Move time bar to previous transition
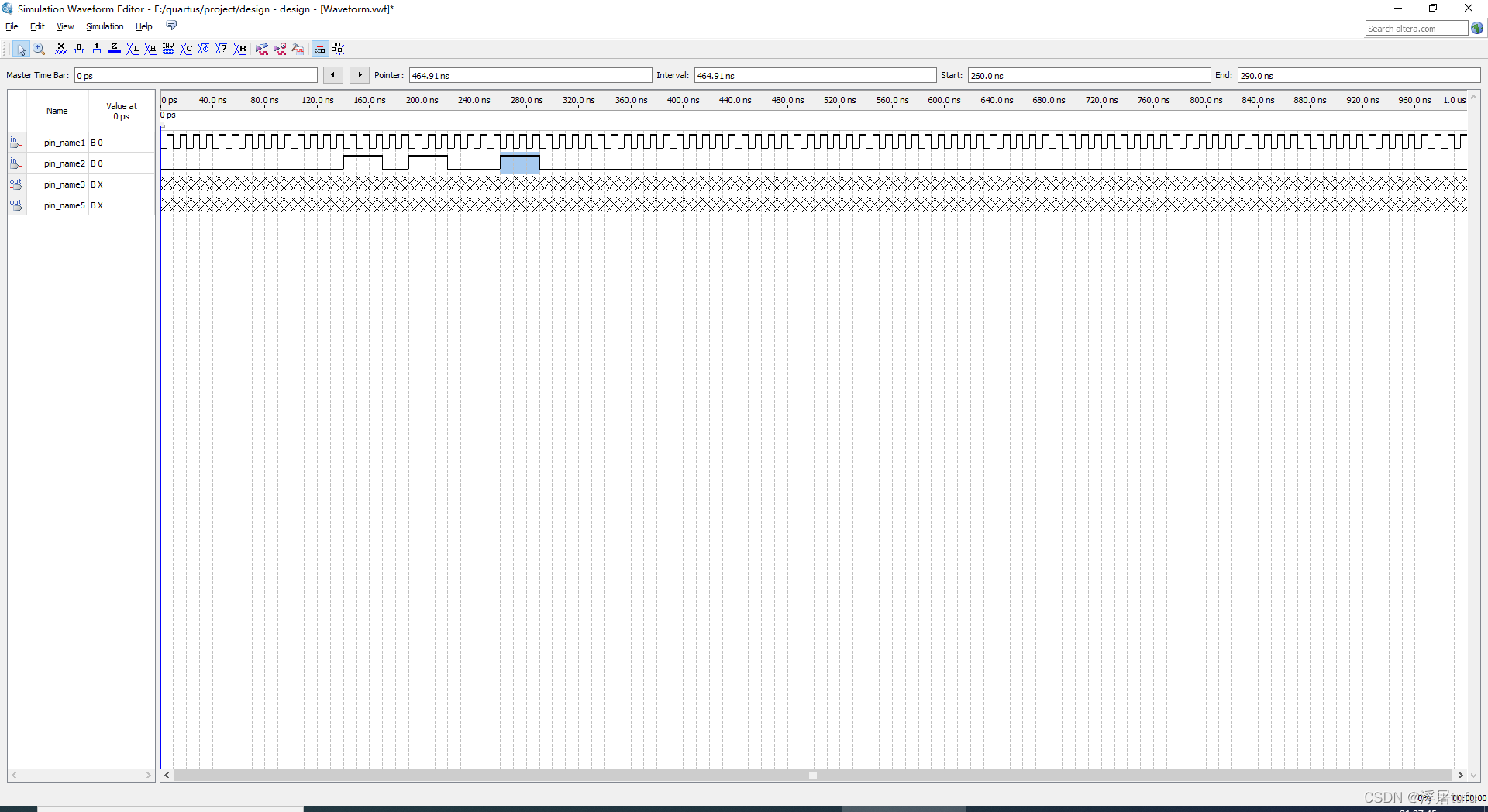The height and width of the screenshot is (812, 1488). pyautogui.click(x=332, y=75)
